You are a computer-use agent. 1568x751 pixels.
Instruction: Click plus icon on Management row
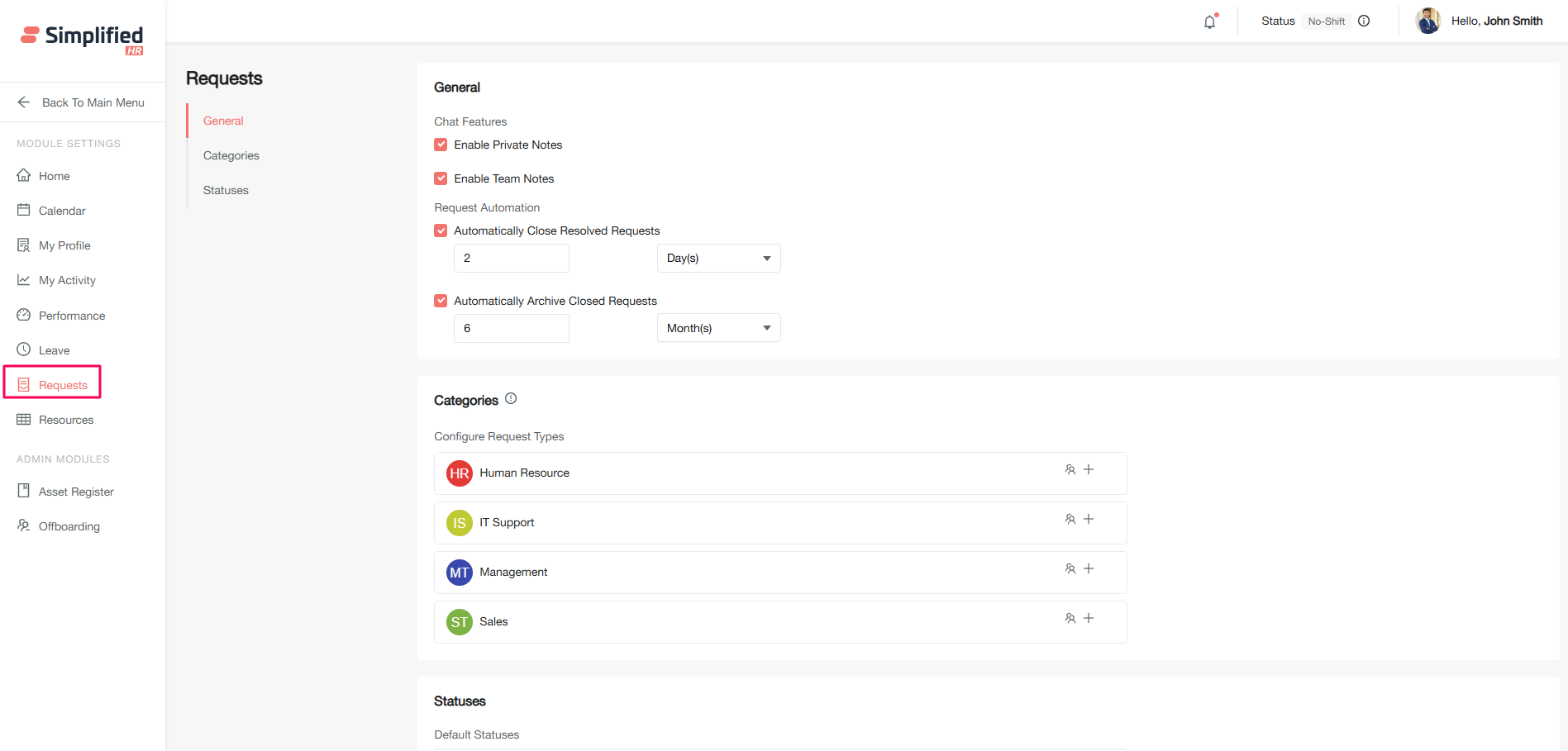[1089, 569]
